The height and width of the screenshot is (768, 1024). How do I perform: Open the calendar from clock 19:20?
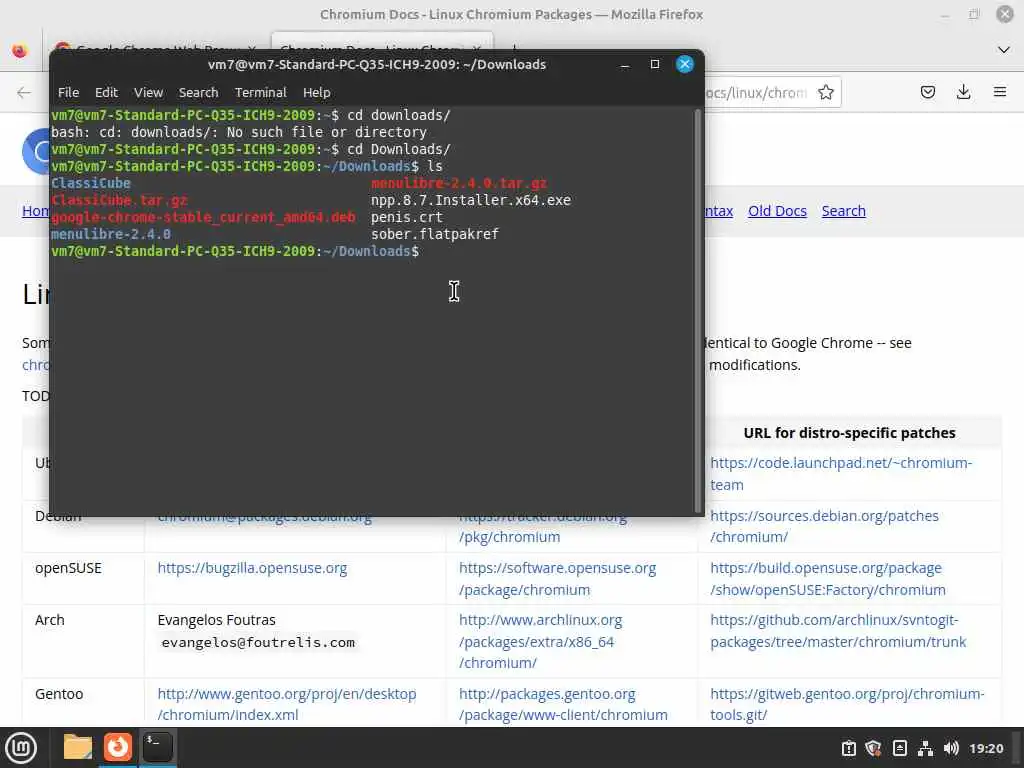(x=986, y=748)
